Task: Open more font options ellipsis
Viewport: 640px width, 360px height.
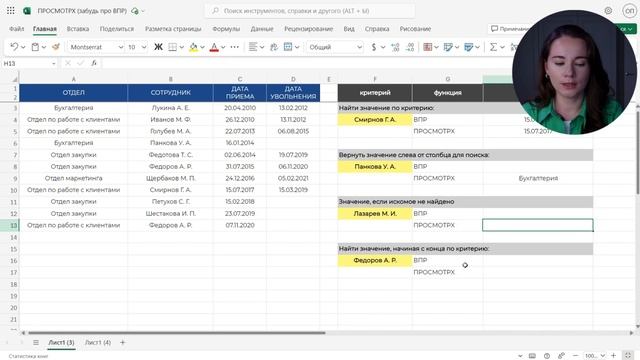Action: coord(235,47)
